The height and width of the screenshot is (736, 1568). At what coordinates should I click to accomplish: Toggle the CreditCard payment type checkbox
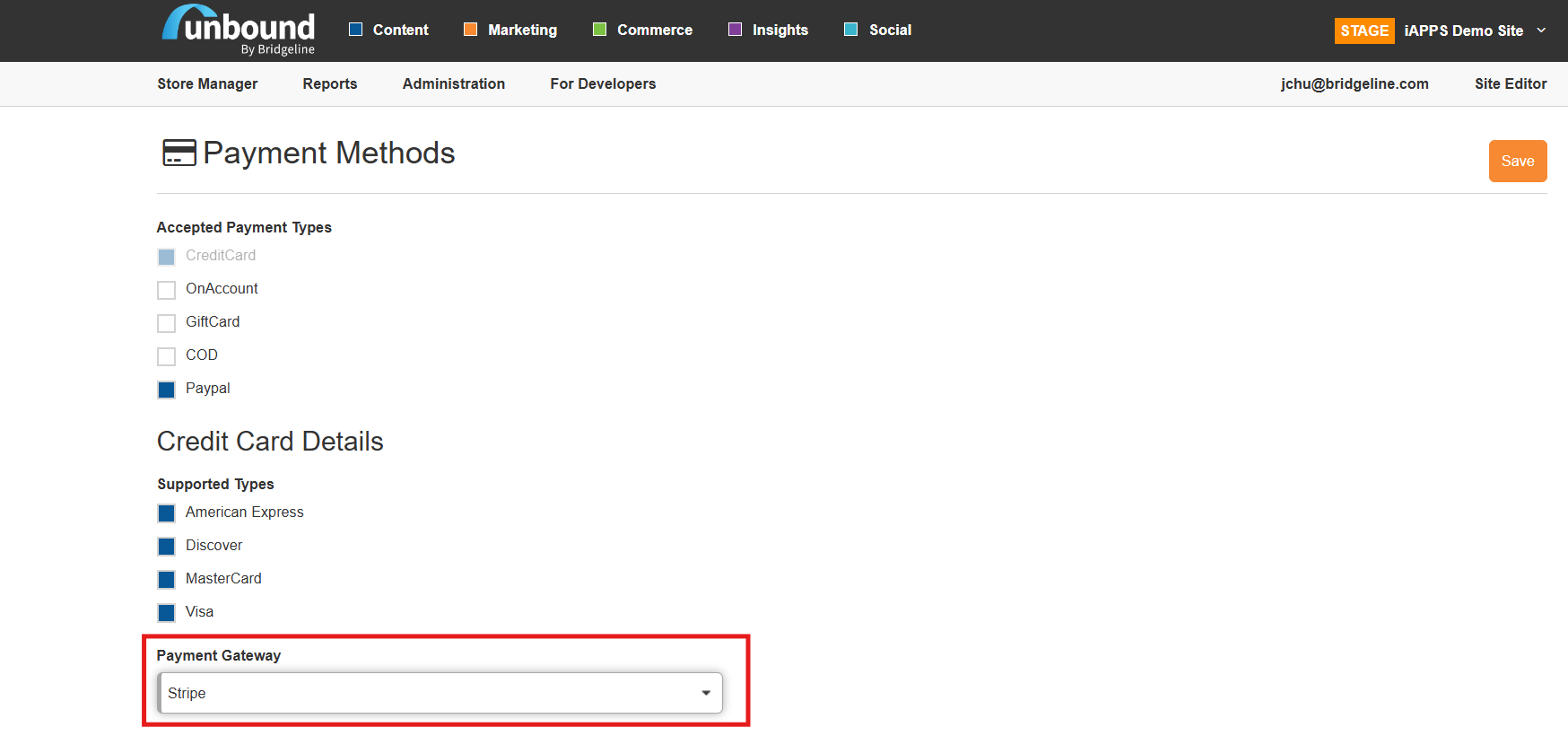[166, 257]
